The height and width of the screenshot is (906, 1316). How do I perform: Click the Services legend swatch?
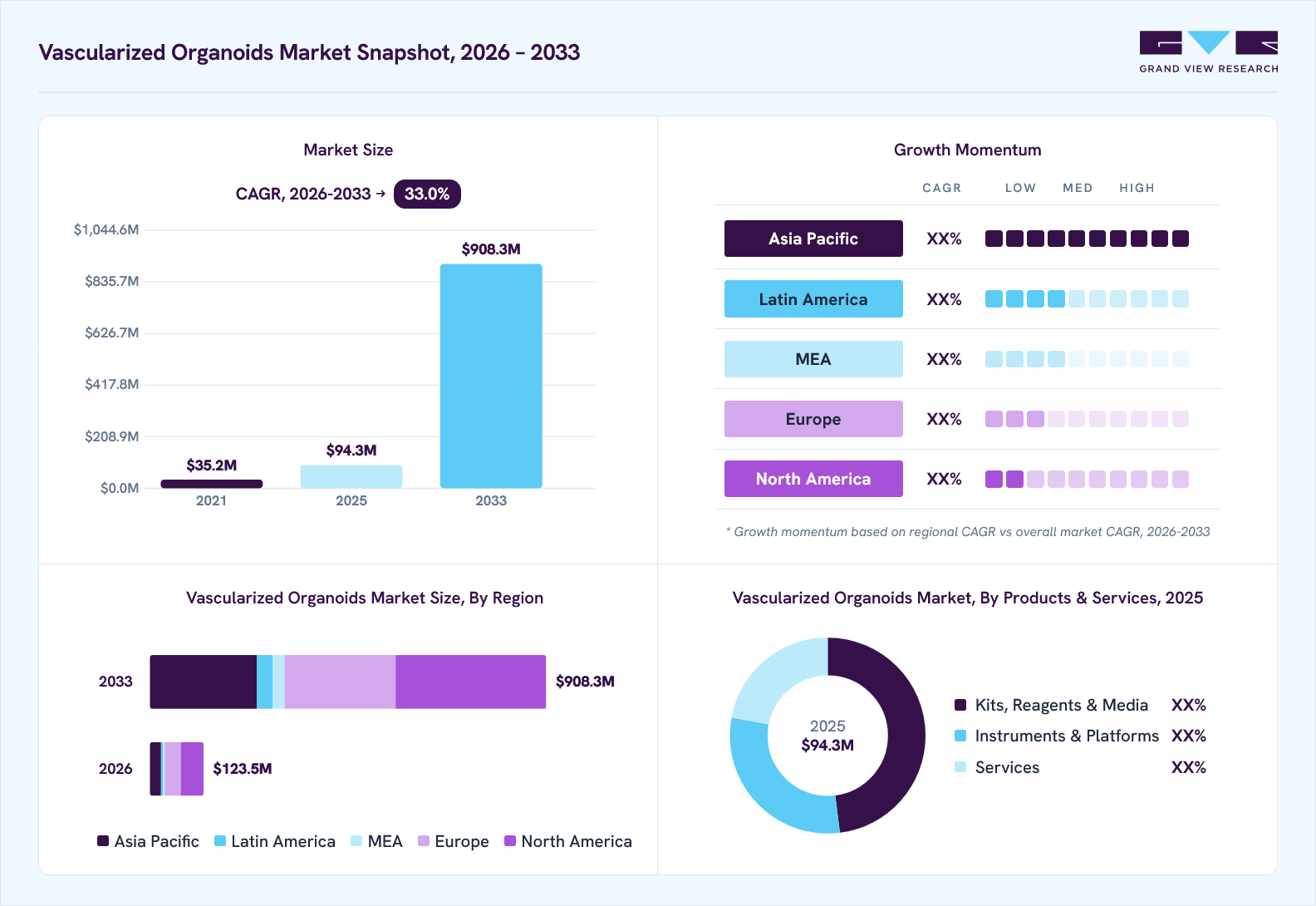coord(960,766)
